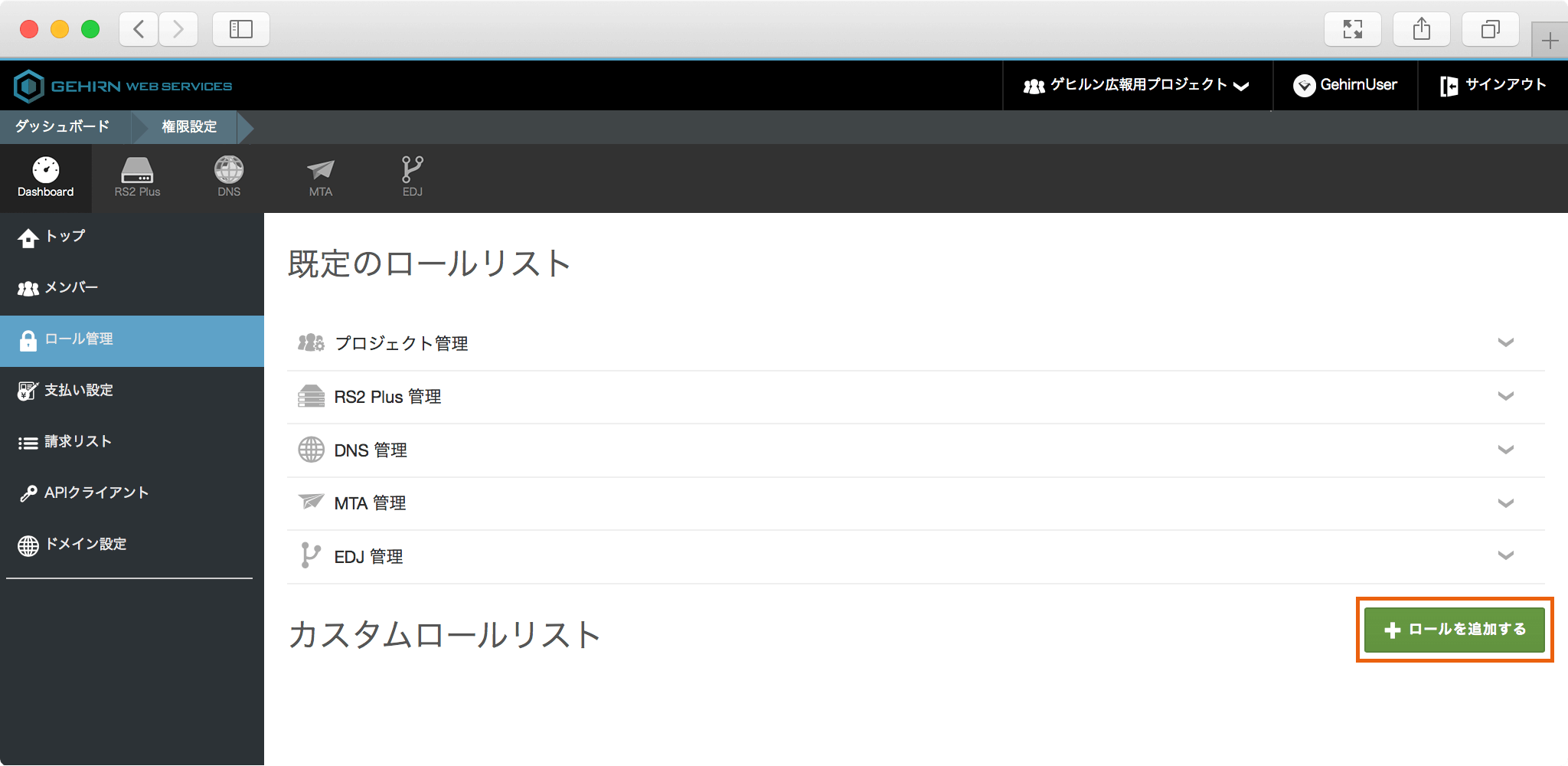Click the Gehirn Web Services logo
The image size is (1568, 766).
(x=123, y=86)
